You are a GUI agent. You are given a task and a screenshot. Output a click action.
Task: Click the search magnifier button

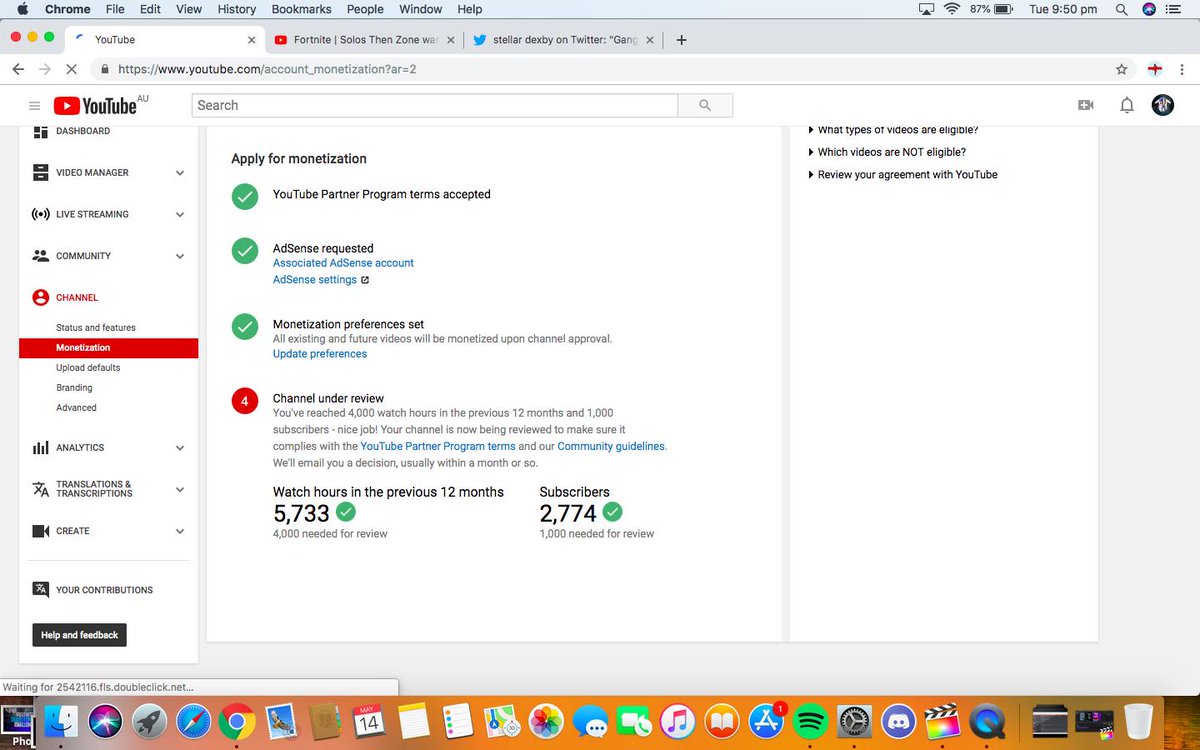pos(705,105)
